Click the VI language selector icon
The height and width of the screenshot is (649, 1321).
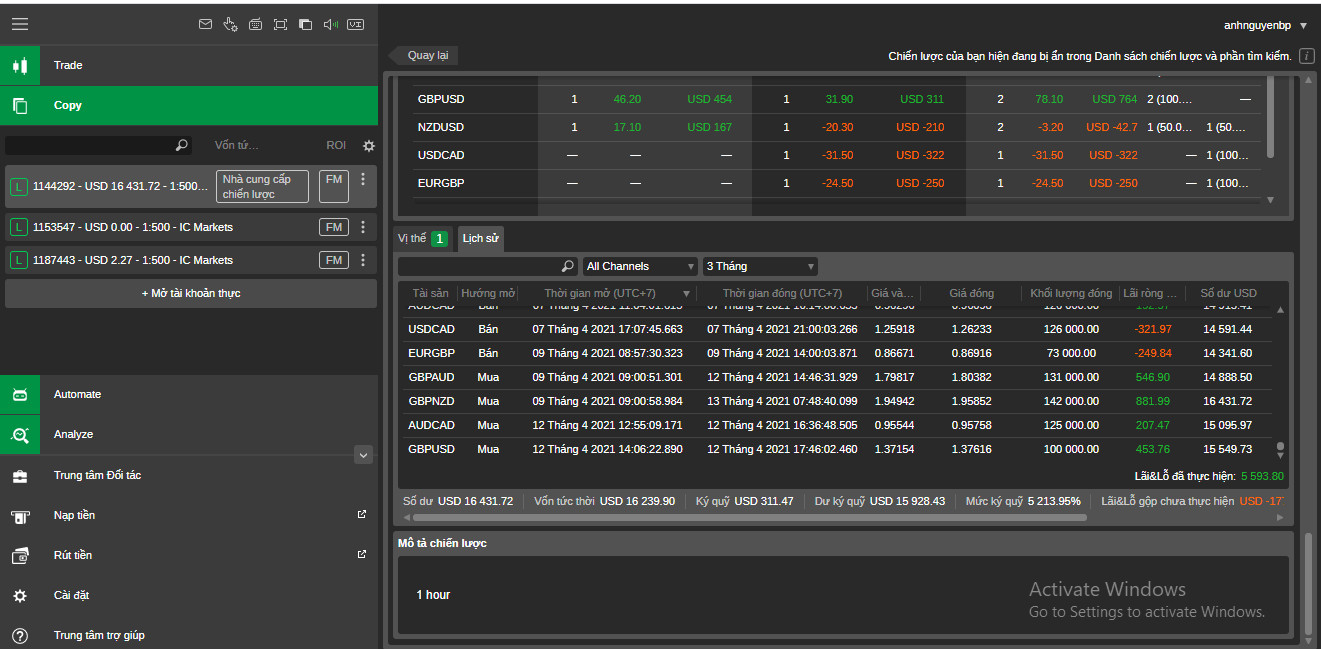coord(355,24)
